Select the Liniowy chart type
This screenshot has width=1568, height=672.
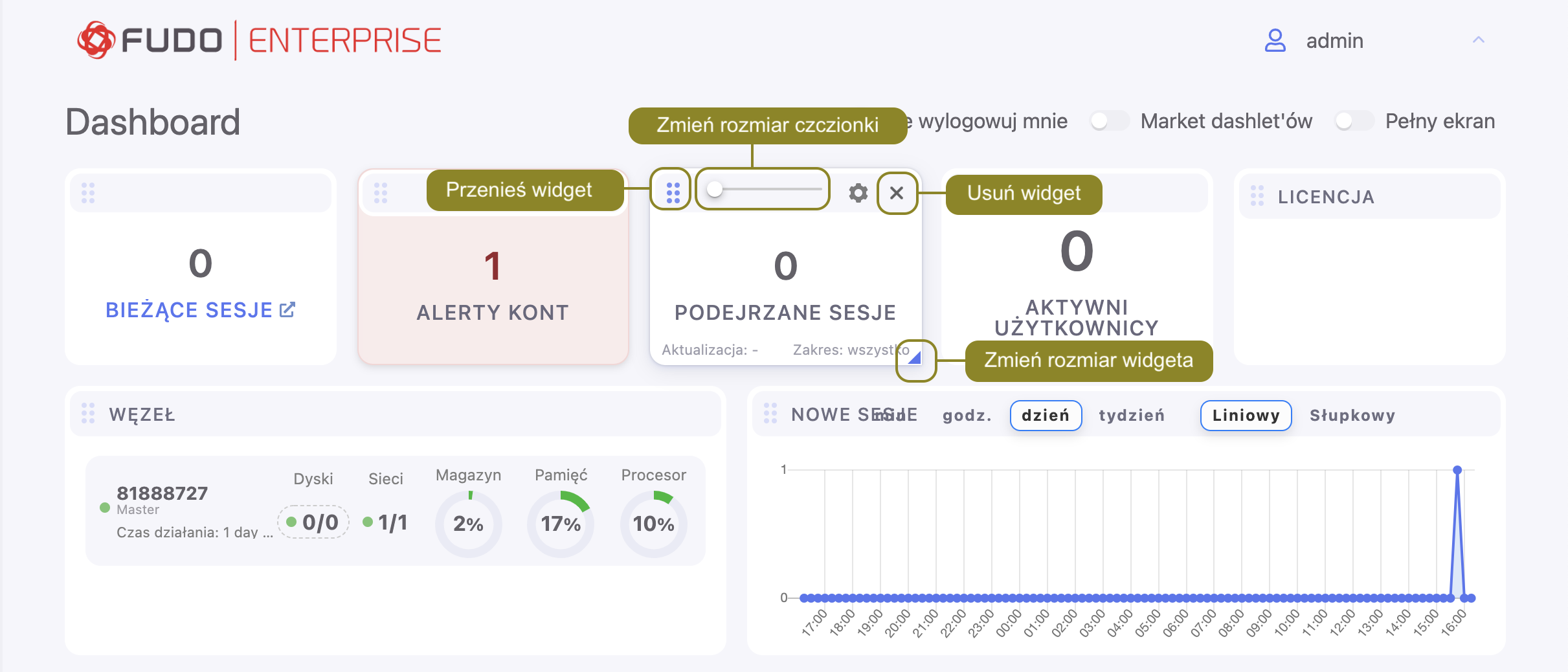[x=1246, y=415]
